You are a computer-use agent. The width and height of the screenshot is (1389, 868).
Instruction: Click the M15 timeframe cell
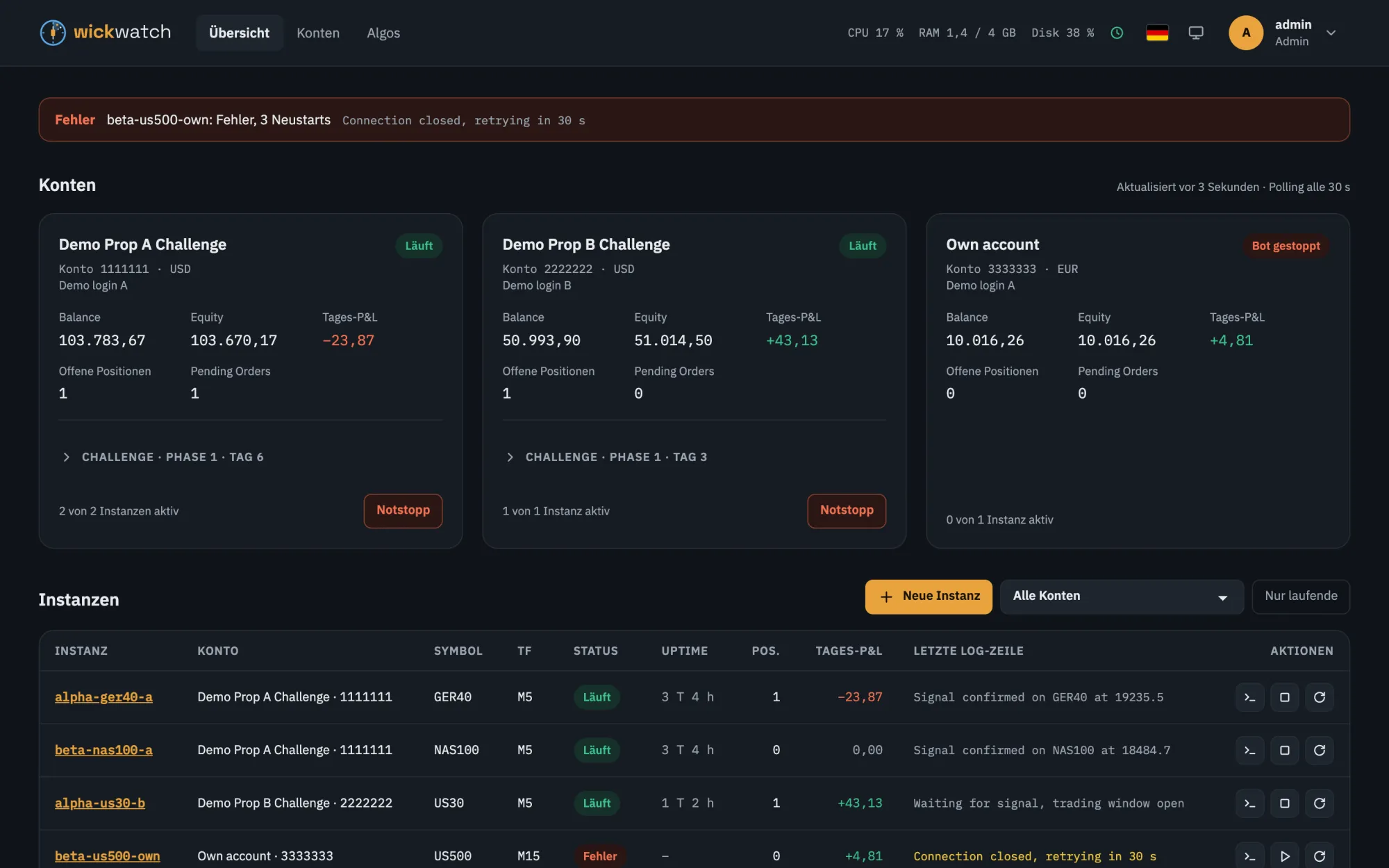click(528, 856)
